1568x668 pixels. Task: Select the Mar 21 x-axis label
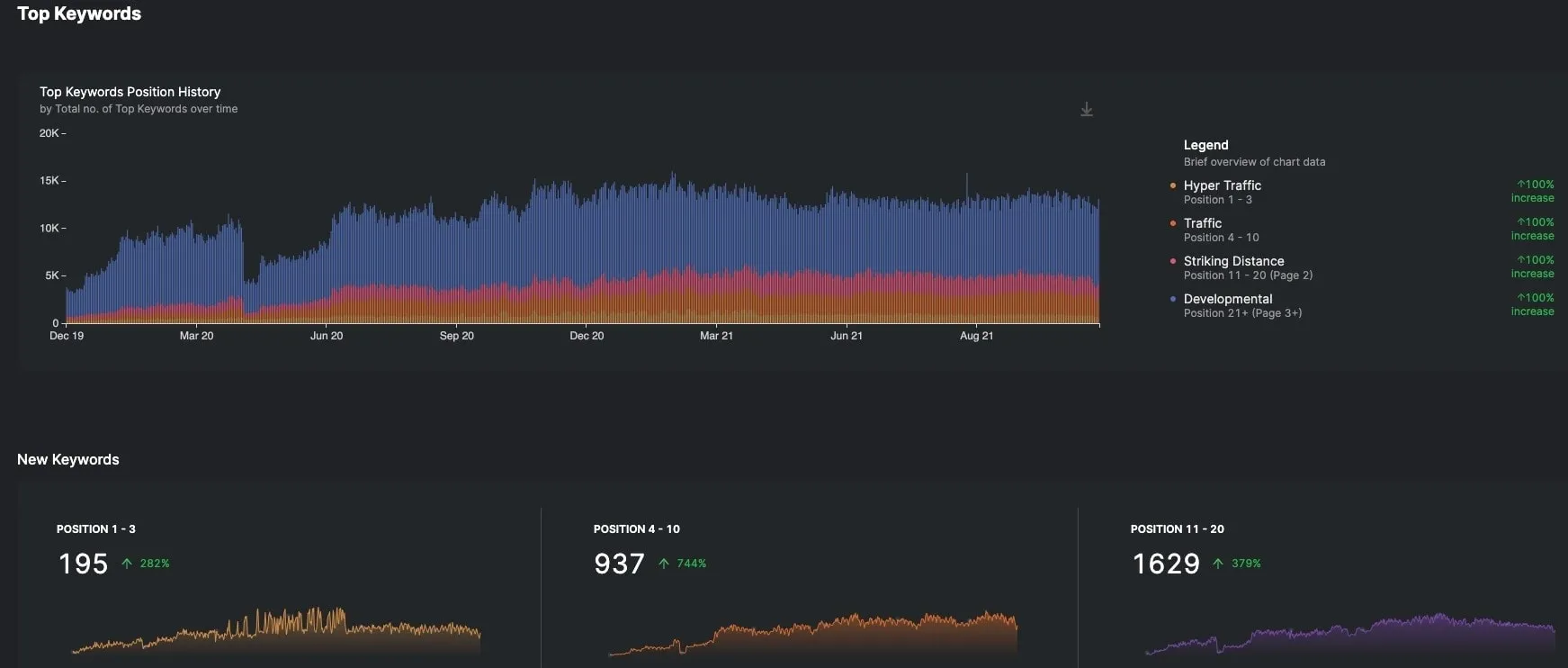click(716, 336)
